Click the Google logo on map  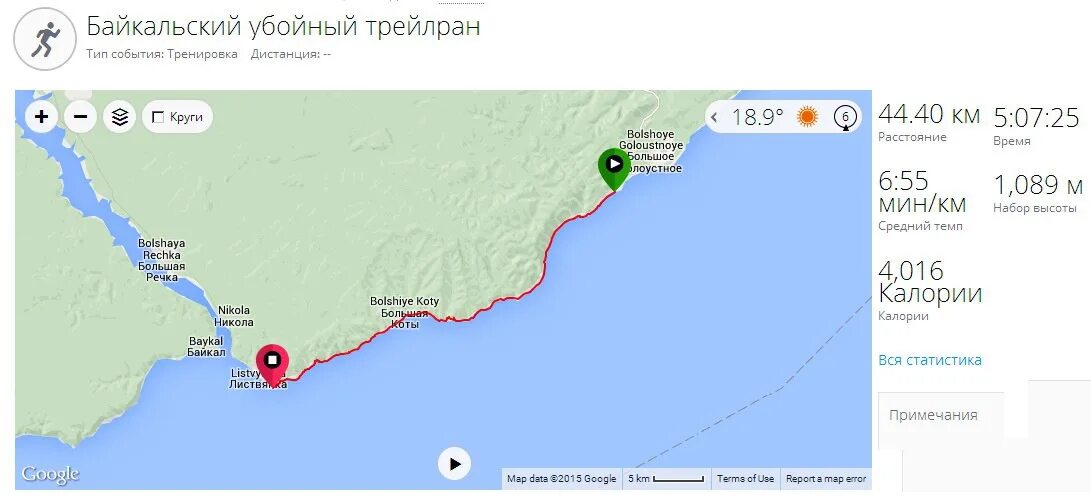click(49, 474)
